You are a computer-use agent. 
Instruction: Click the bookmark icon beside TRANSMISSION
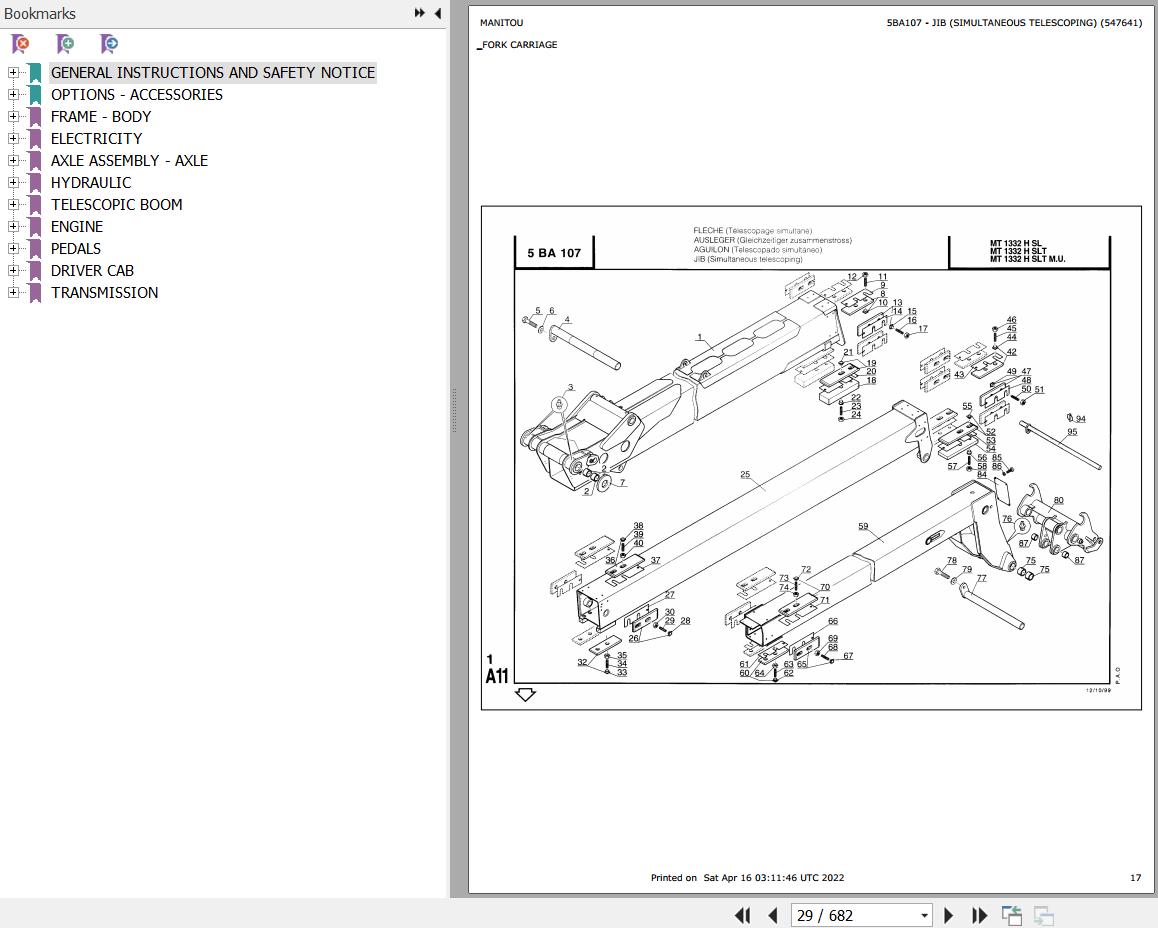pyautogui.click(x=35, y=293)
